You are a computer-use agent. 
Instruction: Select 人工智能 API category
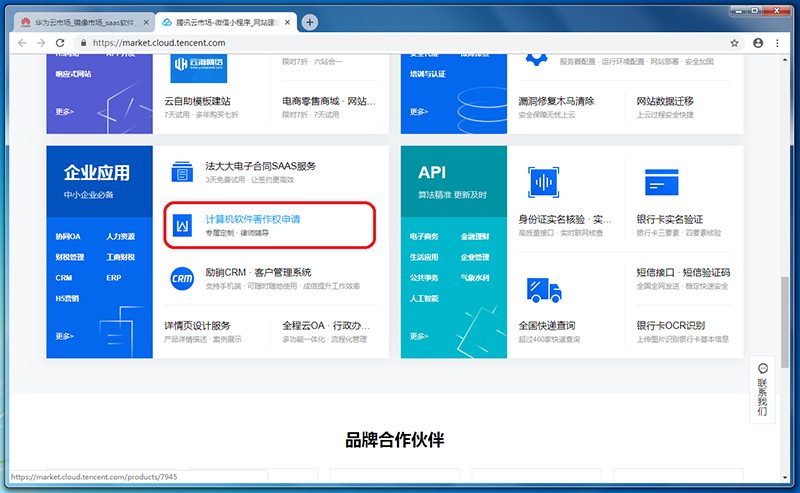(x=424, y=298)
